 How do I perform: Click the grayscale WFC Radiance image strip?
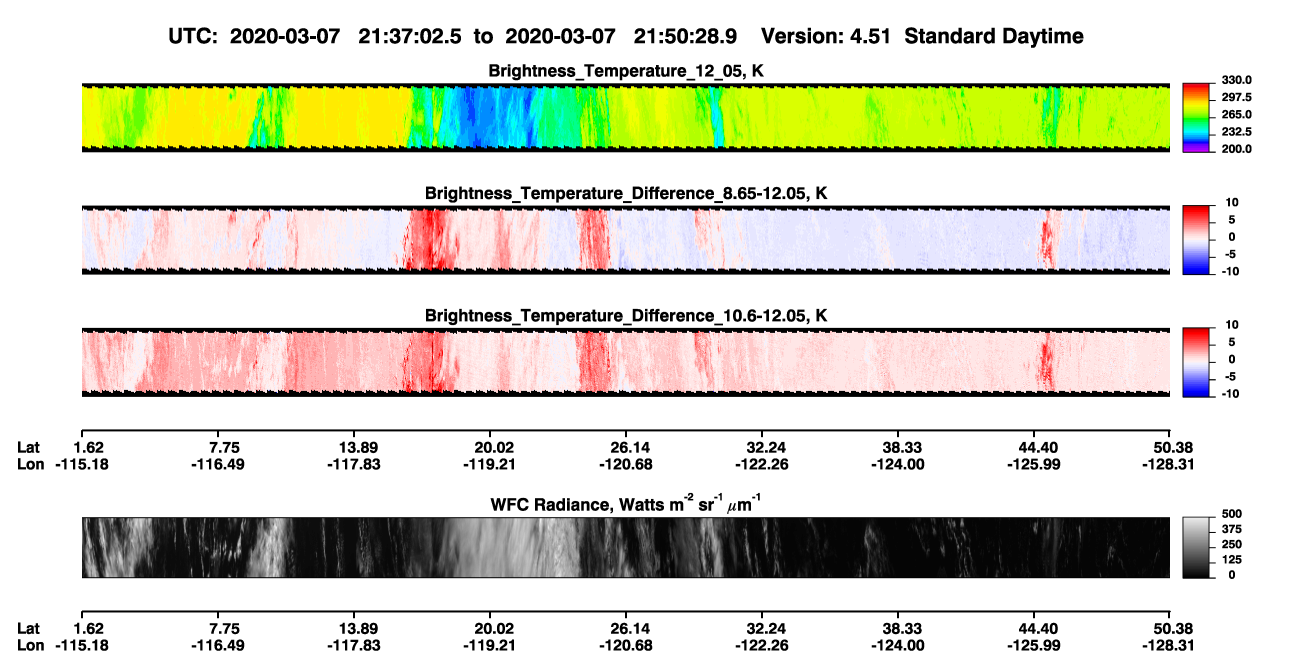(x=626, y=548)
